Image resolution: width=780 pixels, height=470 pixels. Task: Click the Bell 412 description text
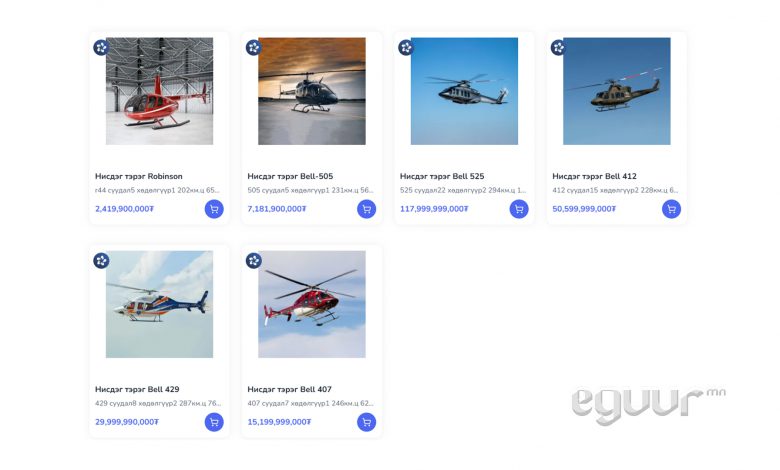615,190
